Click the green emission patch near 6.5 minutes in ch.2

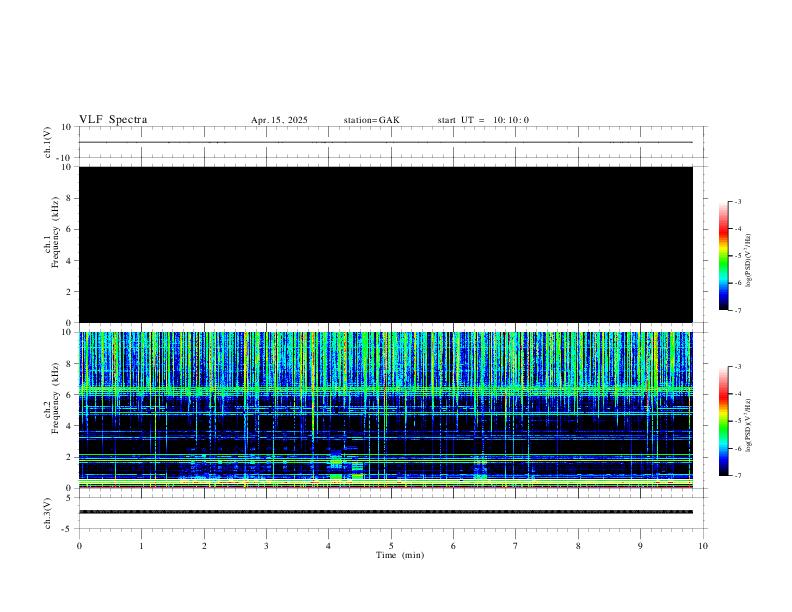tap(480, 468)
